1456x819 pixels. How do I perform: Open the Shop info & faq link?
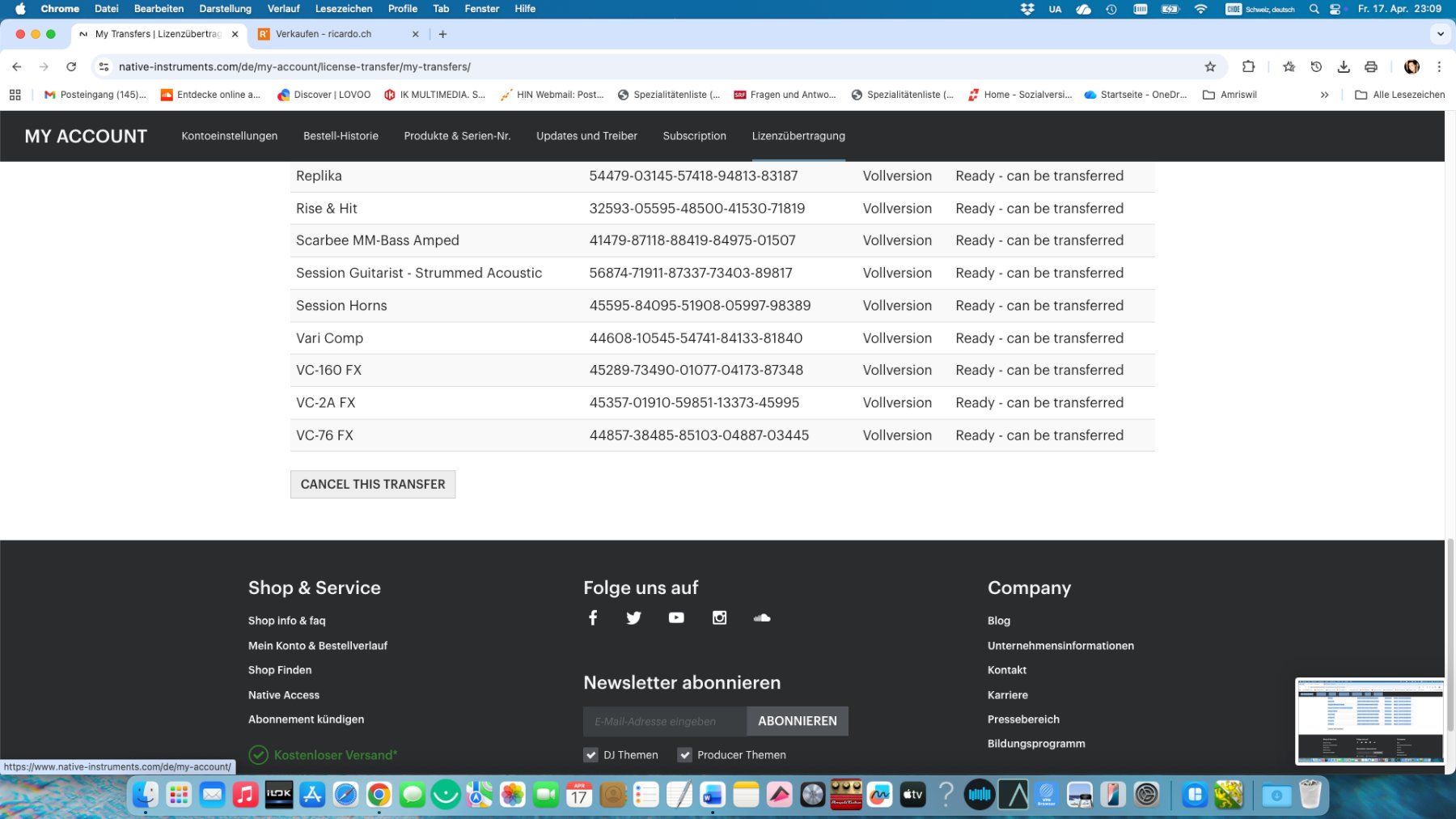[x=286, y=621]
